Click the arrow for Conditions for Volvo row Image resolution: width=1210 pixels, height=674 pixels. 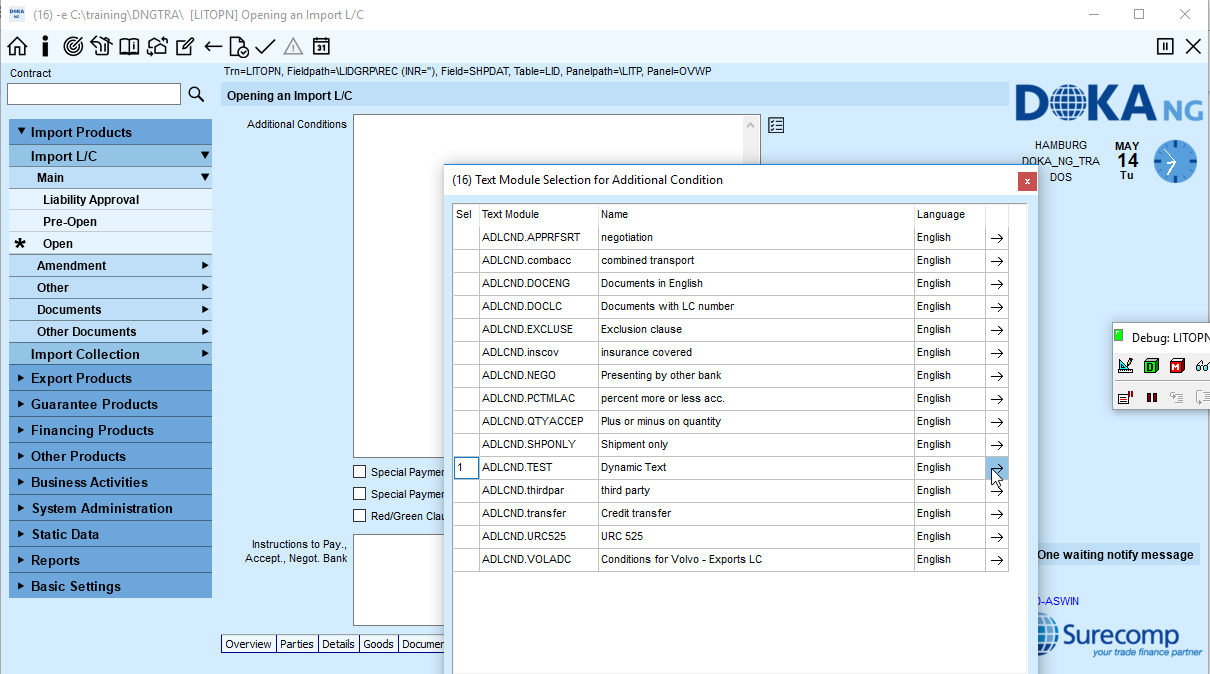coord(997,560)
